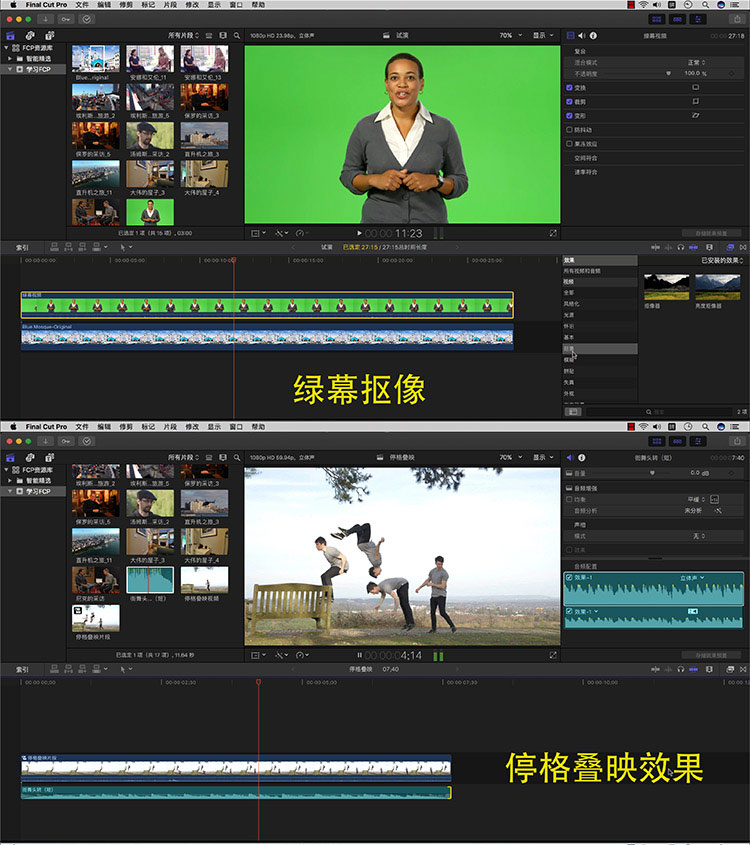Click the solo headphones icon in upper timeline toolbar
The image size is (750, 845).
tap(681, 247)
